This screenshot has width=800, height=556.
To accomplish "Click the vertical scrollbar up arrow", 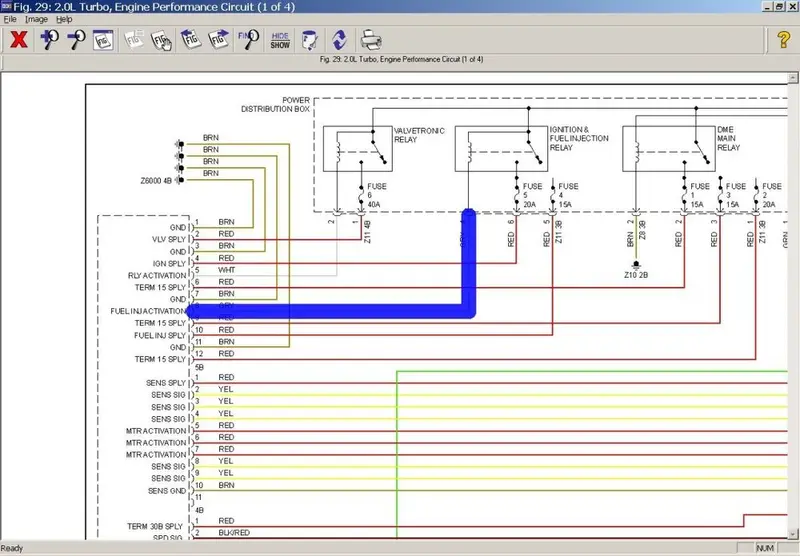I will (792, 78).
